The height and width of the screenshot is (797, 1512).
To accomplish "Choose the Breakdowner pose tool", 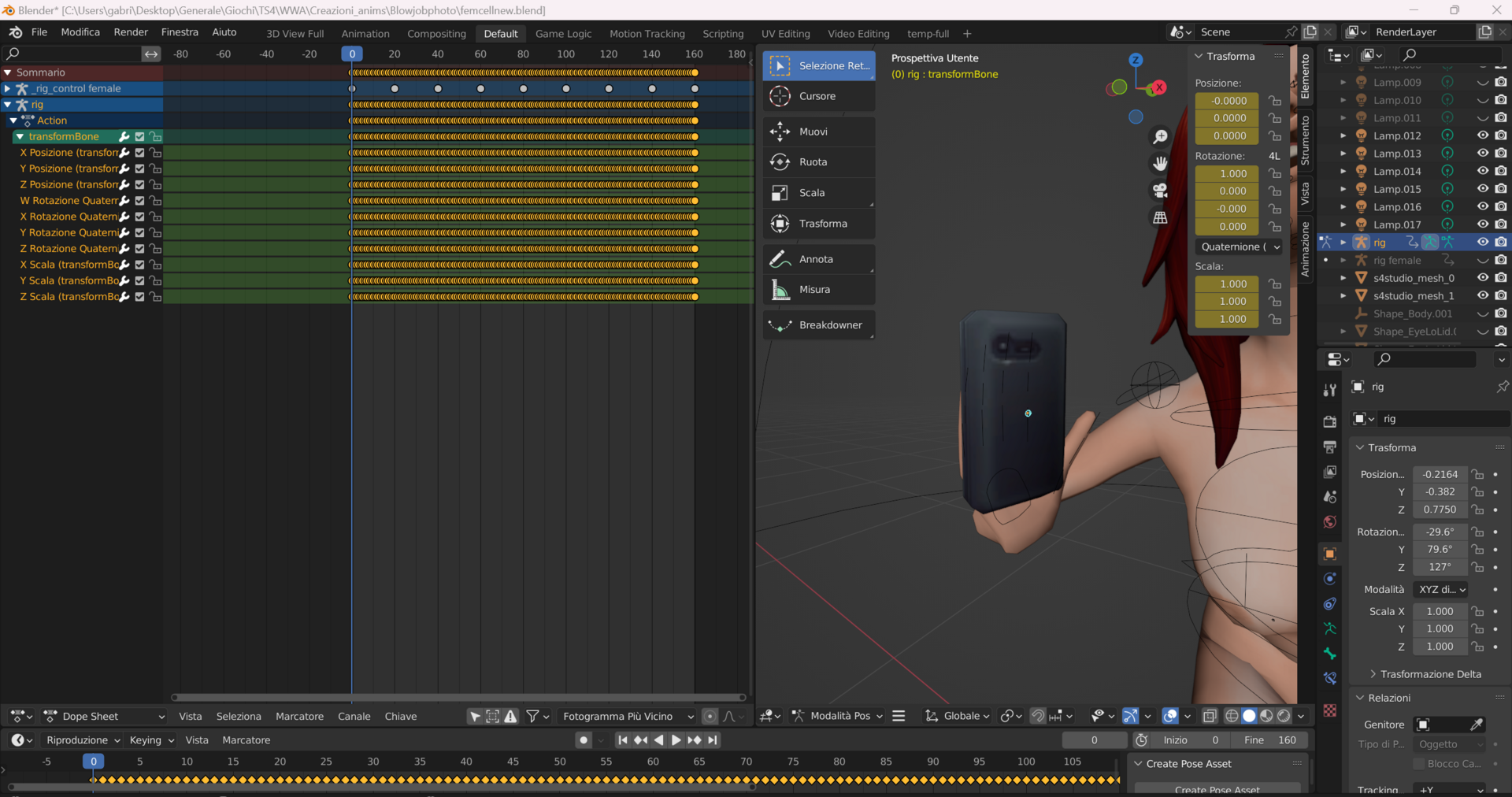I will [818, 325].
